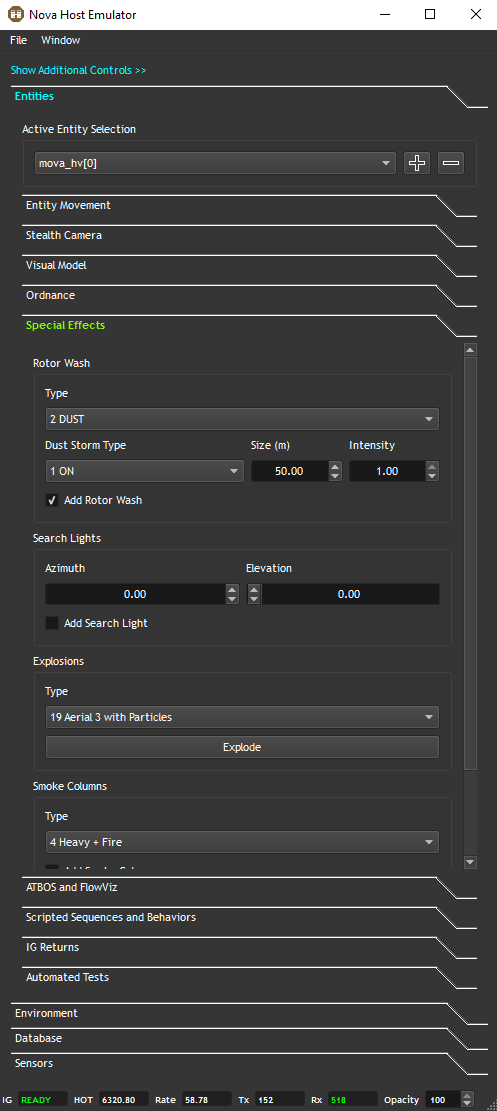Image resolution: width=497 pixels, height=1111 pixels.
Task: Add a new entity with plus icon
Action: tap(417, 163)
